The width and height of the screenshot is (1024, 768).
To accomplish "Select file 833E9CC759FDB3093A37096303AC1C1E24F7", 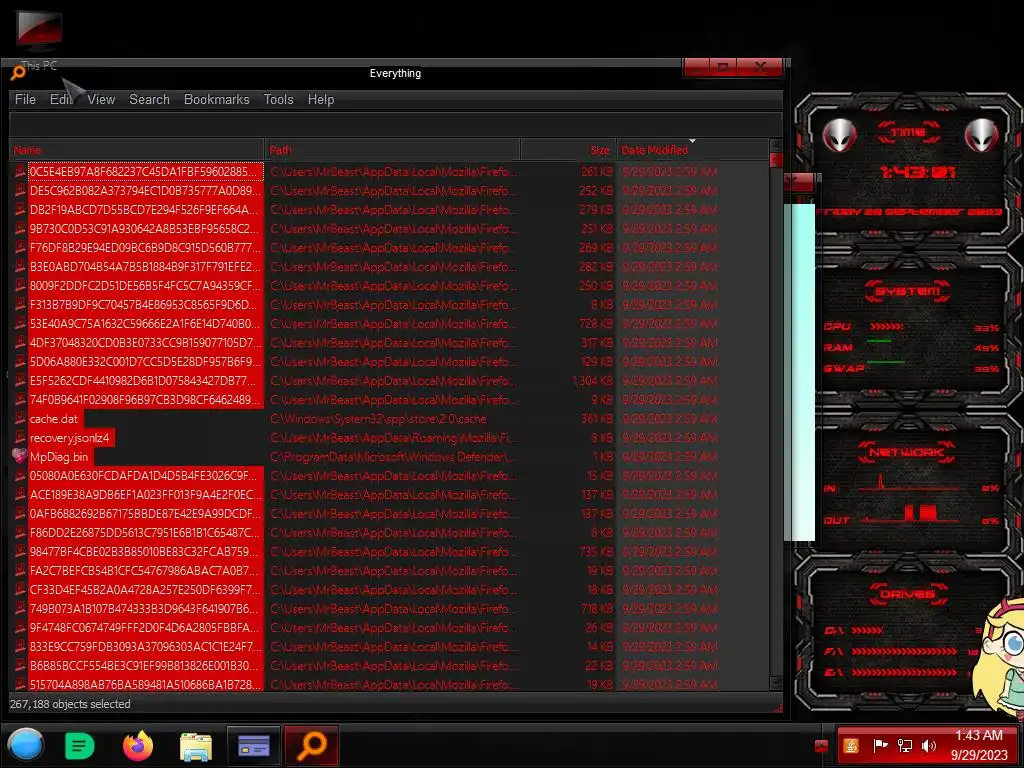I will pyautogui.click(x=145, y=647).
